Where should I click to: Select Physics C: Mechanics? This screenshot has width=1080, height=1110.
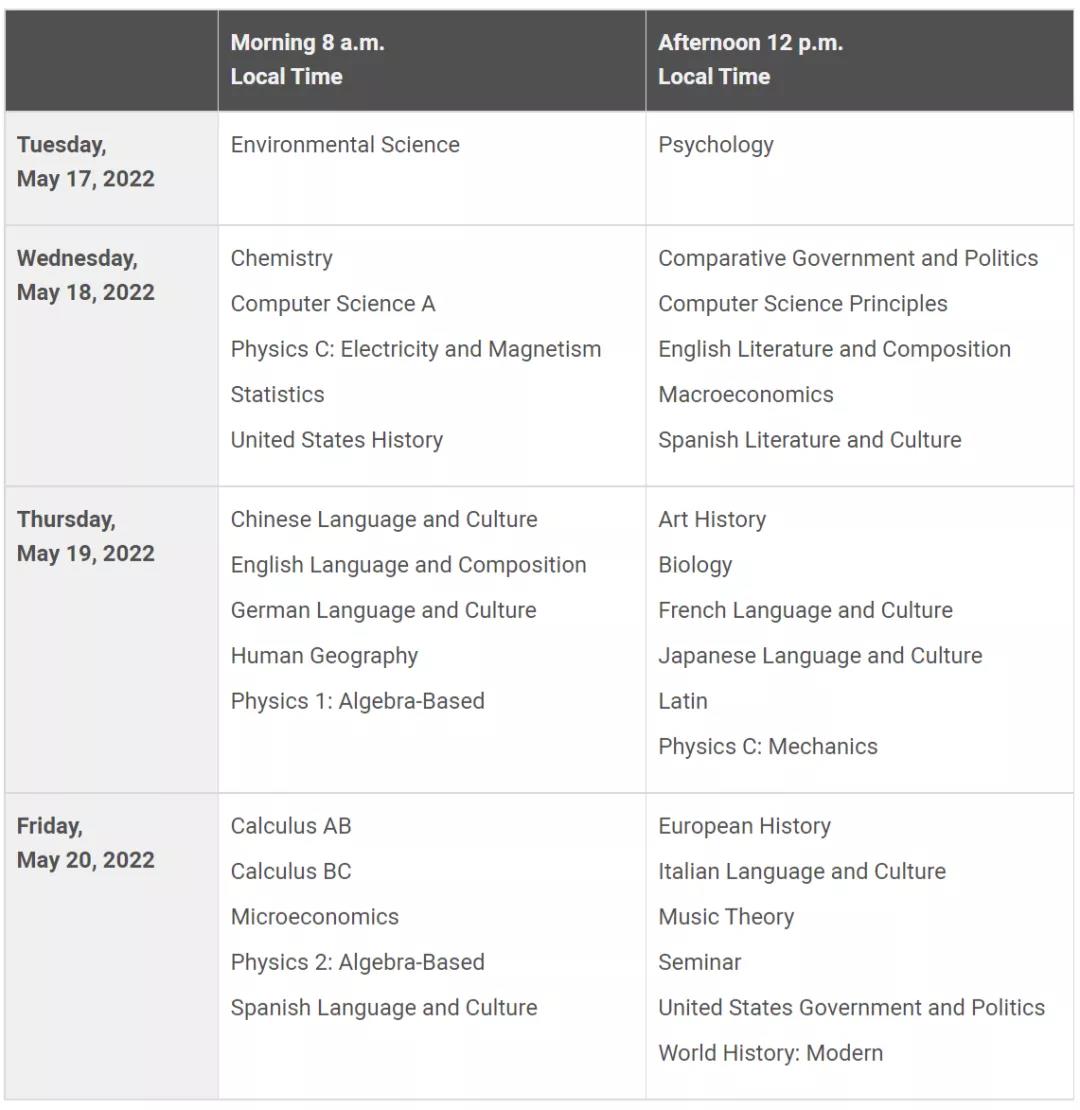[767, 747]
